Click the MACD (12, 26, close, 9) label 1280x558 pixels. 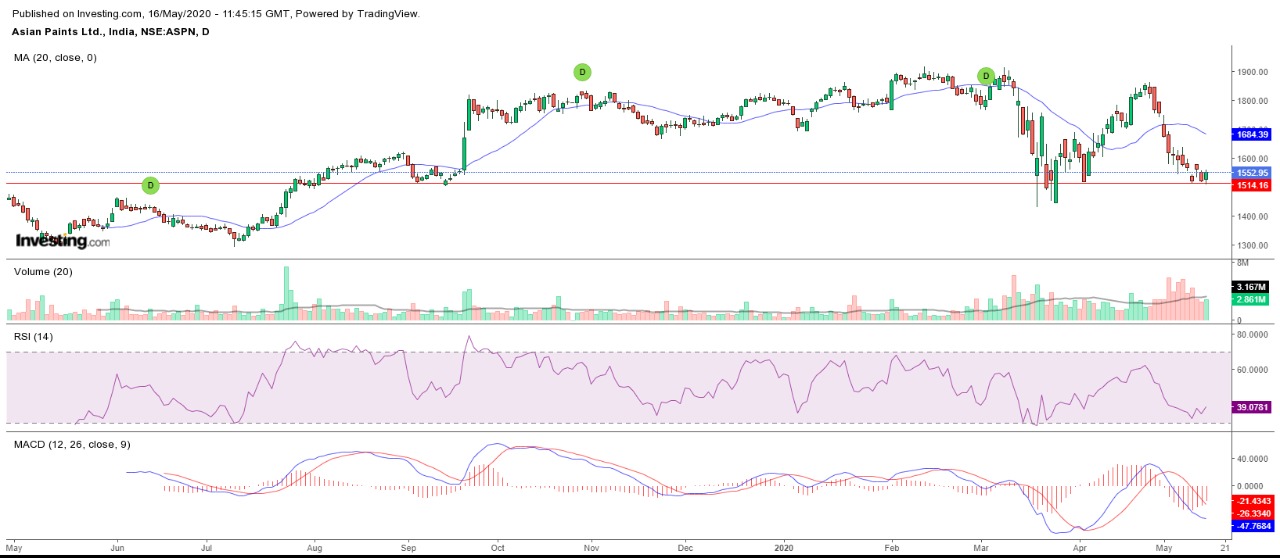pyautogui.click(x=72, y=444)
